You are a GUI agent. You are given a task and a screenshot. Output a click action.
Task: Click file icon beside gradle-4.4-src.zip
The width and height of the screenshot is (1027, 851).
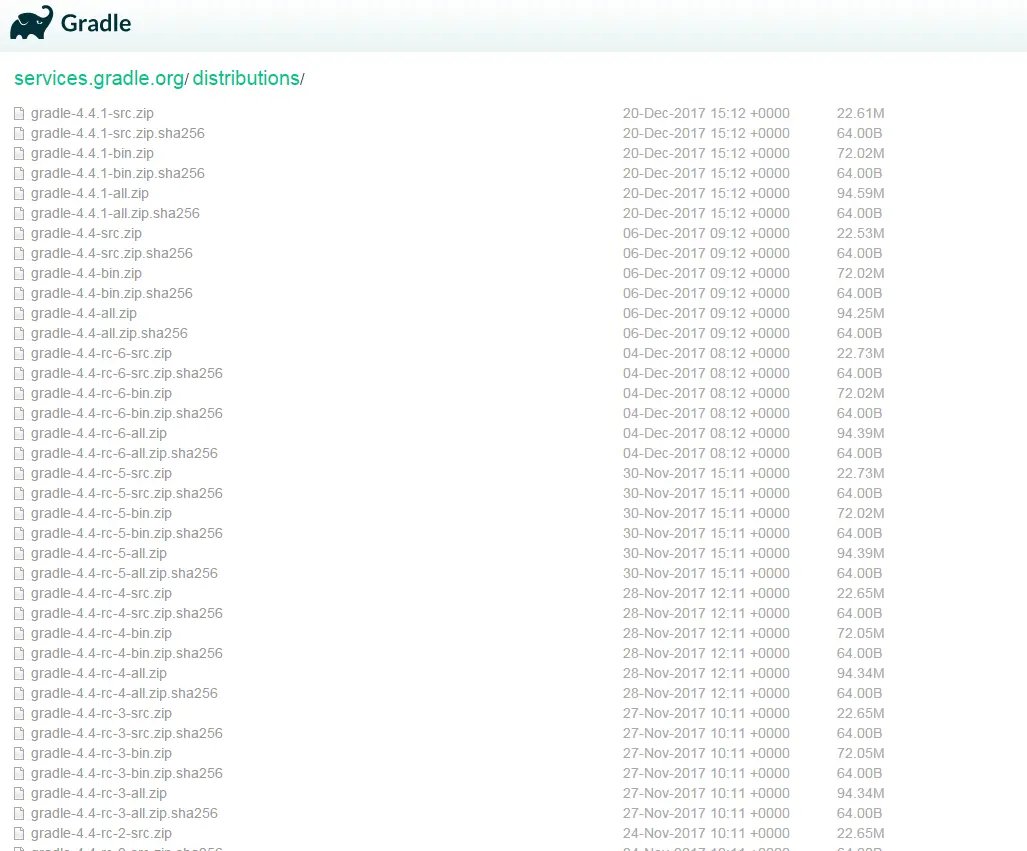click(x=19, y=233)
